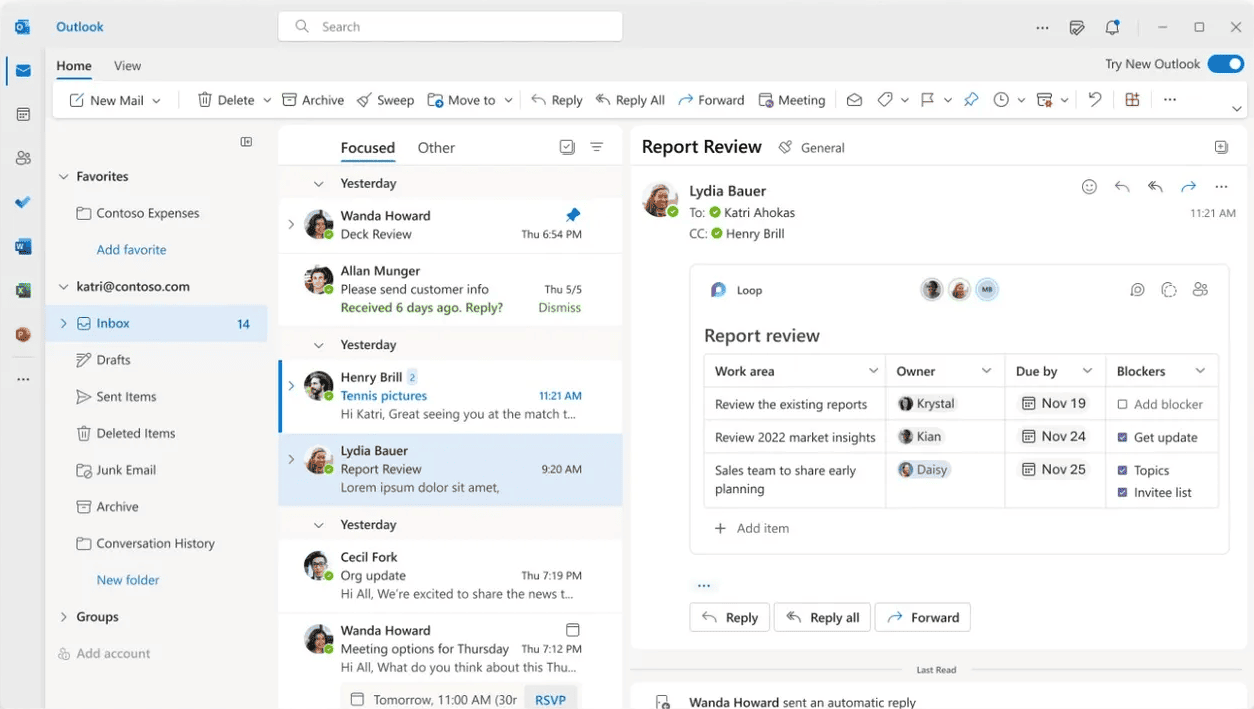Select the People icon in the left rail
Viewport: 1254px width, 709px height.
coord(22,158)
